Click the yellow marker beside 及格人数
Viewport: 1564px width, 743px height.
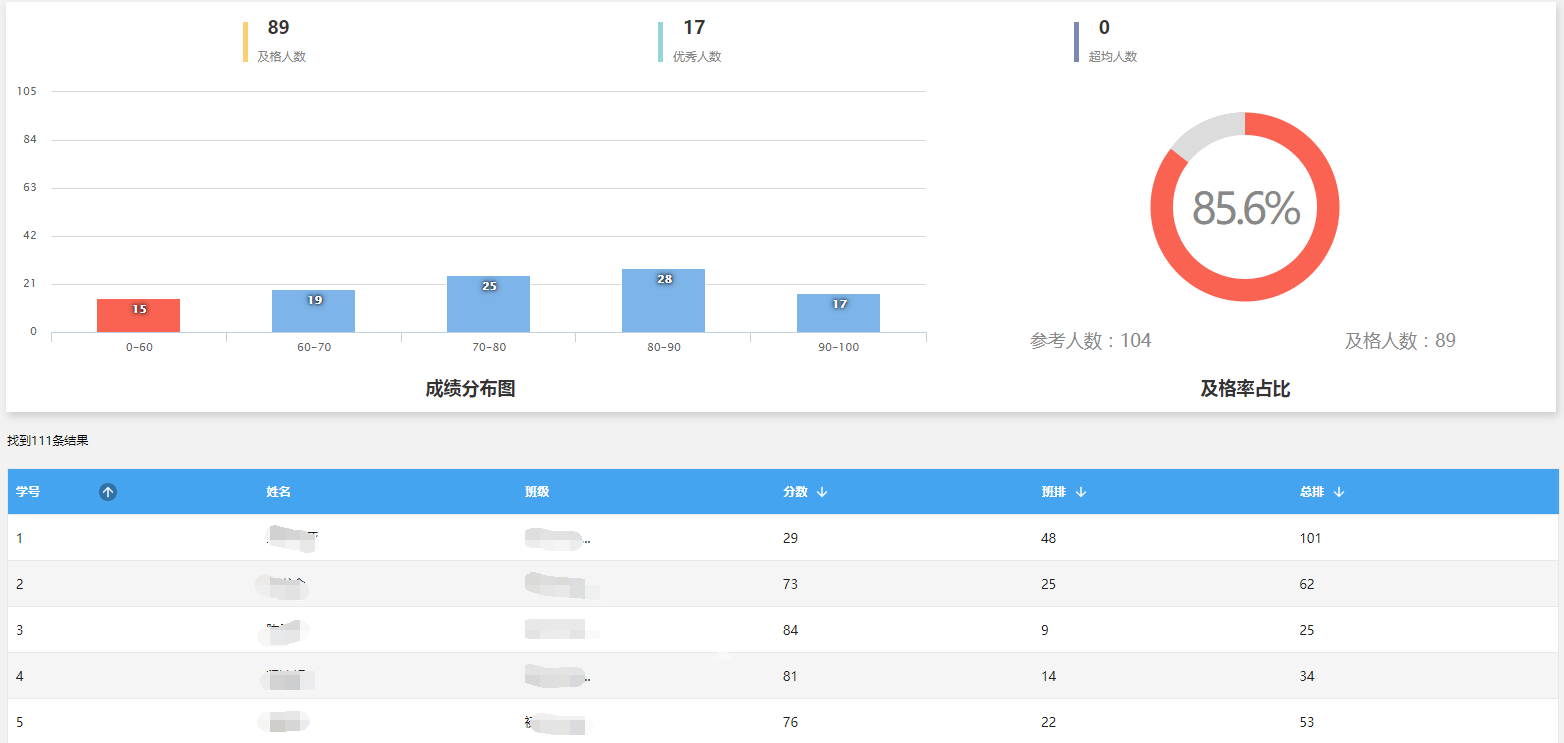(245, 42)
